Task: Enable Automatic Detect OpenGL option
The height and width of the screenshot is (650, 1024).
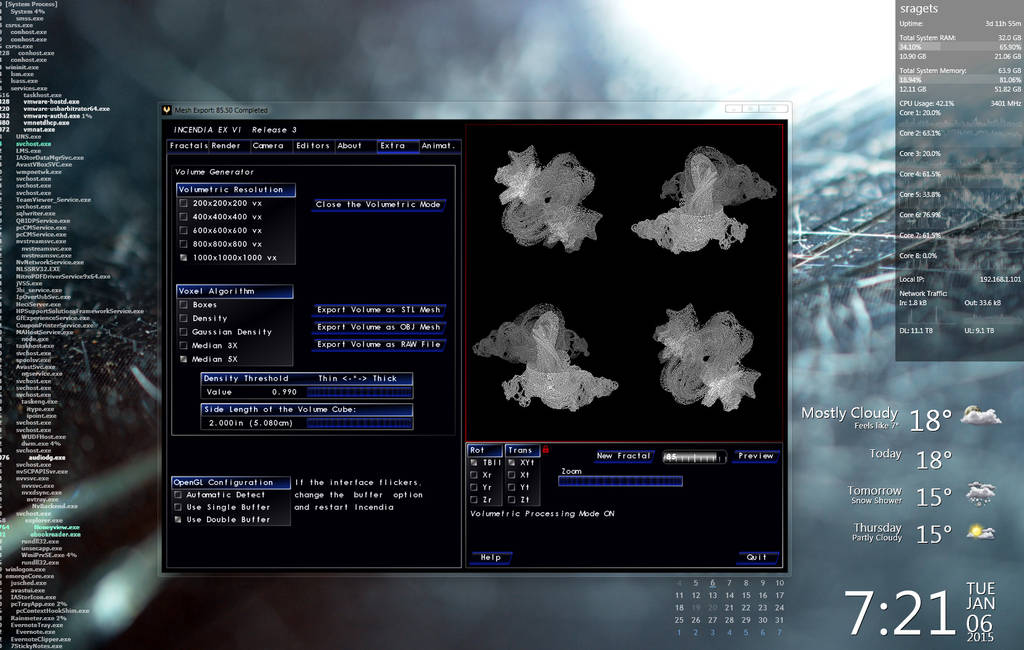Action: click(x=178, y=495)
